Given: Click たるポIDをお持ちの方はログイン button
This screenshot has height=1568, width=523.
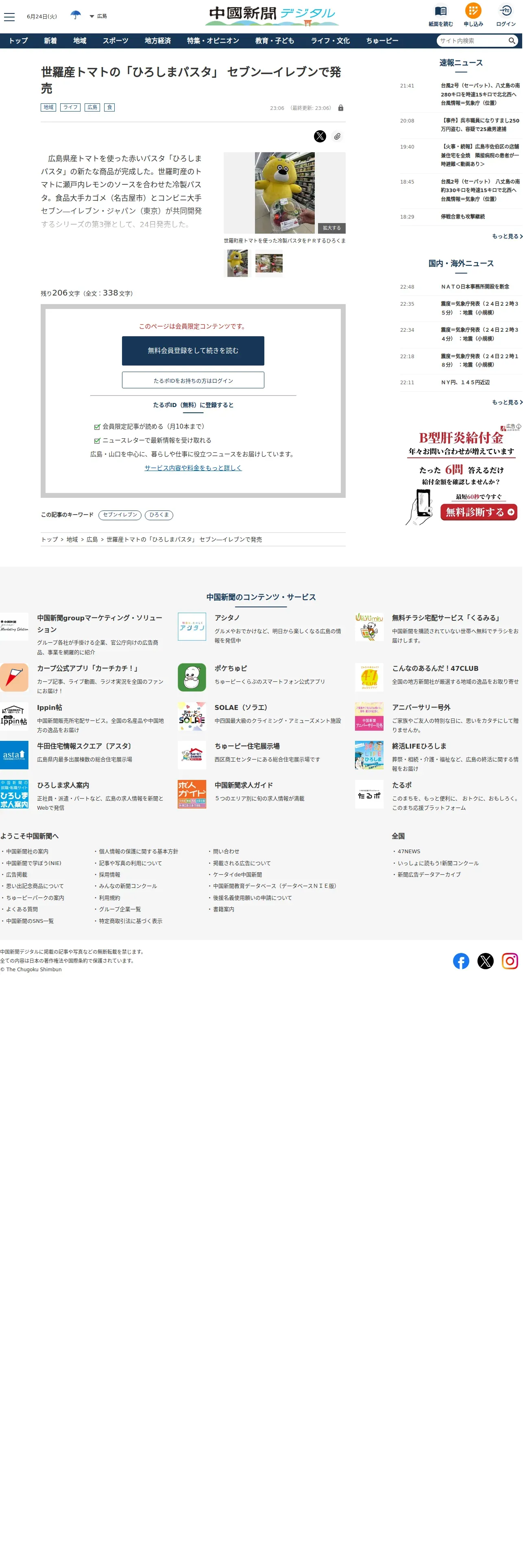Looking at the screenshot, I should pos(193,381).
